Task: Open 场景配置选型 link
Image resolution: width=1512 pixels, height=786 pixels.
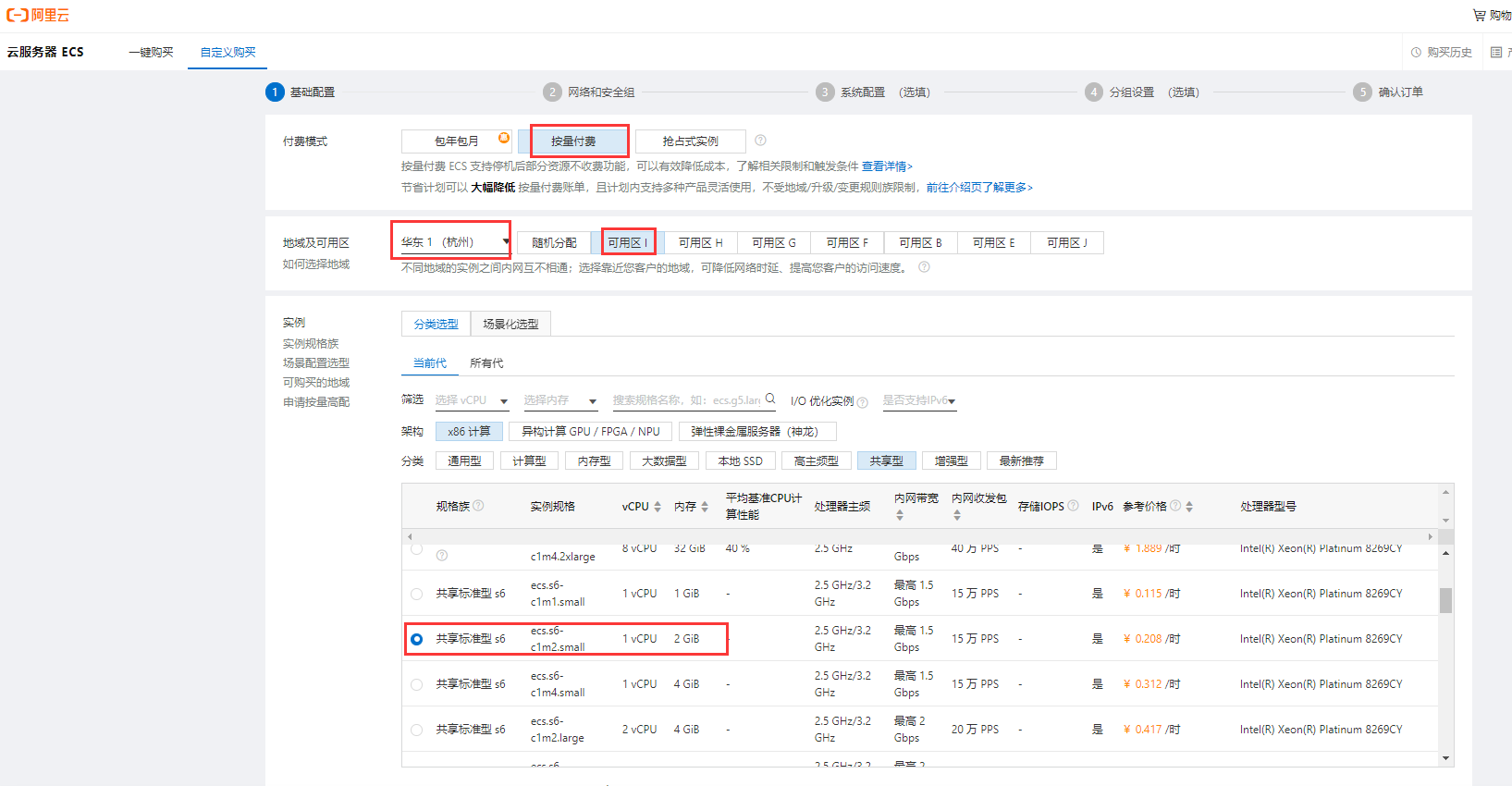Action: point(316,363)
